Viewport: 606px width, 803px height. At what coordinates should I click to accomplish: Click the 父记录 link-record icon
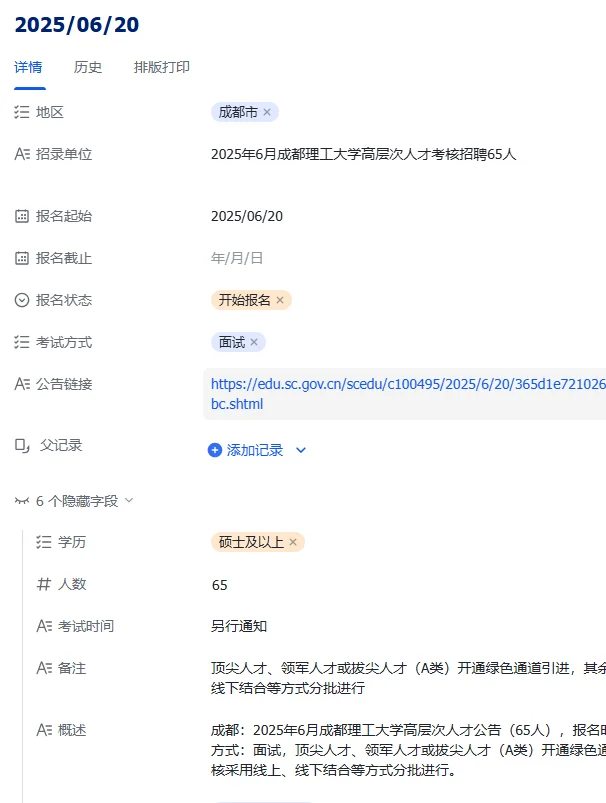point(22,446)
